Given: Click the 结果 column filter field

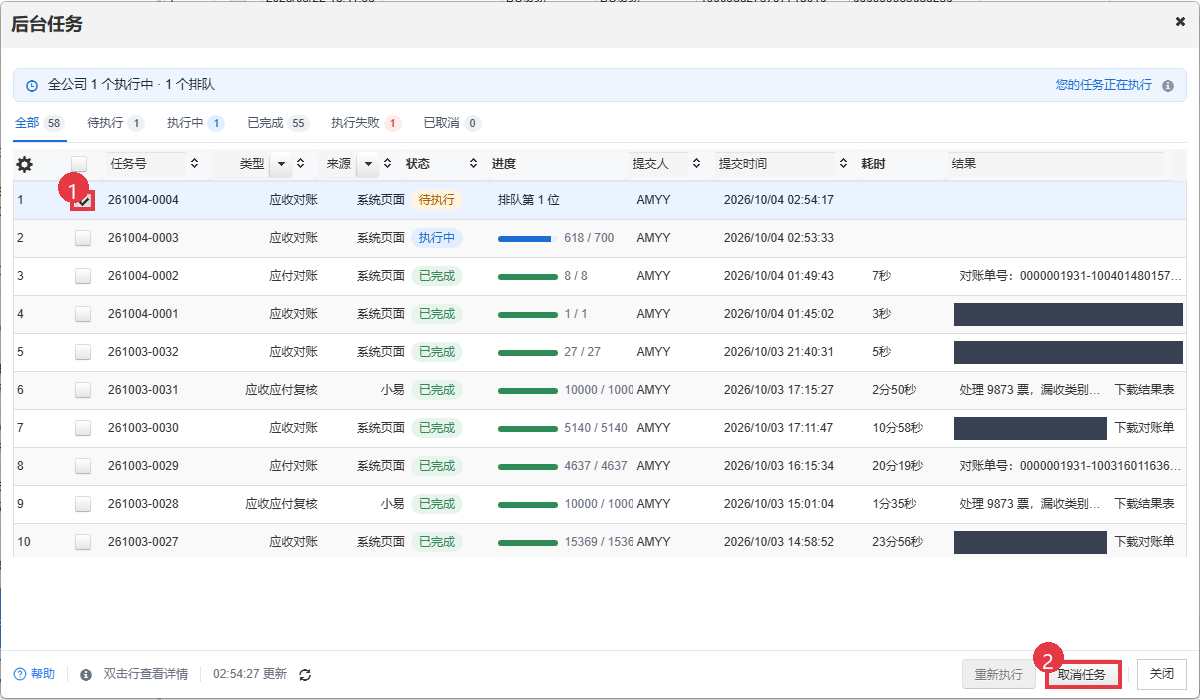Looking at the screenshot, I should 1055,164.
